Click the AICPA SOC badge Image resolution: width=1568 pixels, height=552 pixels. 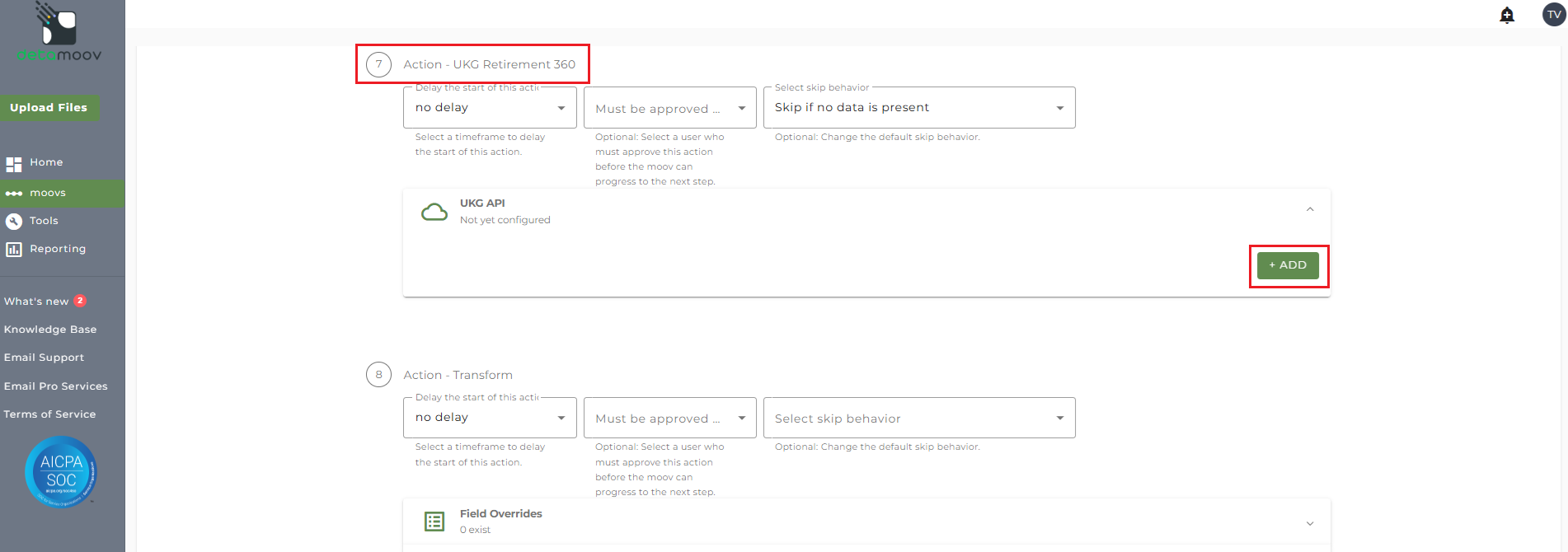pos(61,472)
